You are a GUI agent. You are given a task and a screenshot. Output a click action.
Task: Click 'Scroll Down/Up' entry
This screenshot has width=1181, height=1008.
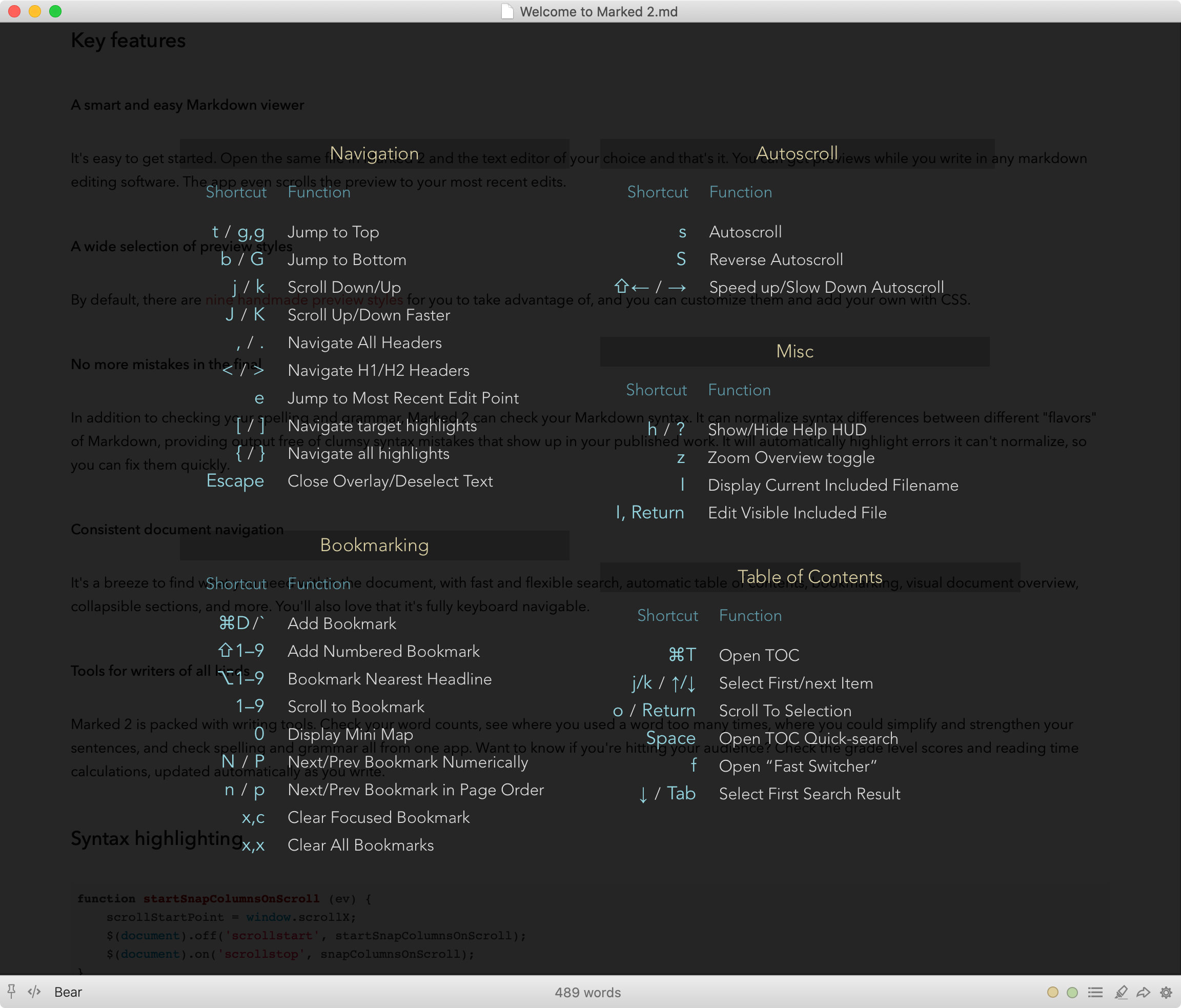click(x=344, y=287)
